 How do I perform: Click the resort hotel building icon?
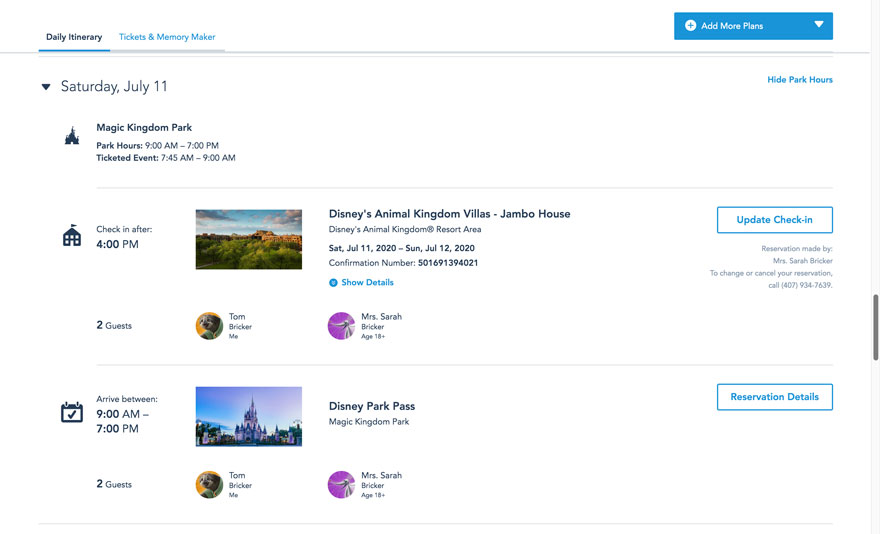(71, 236)
